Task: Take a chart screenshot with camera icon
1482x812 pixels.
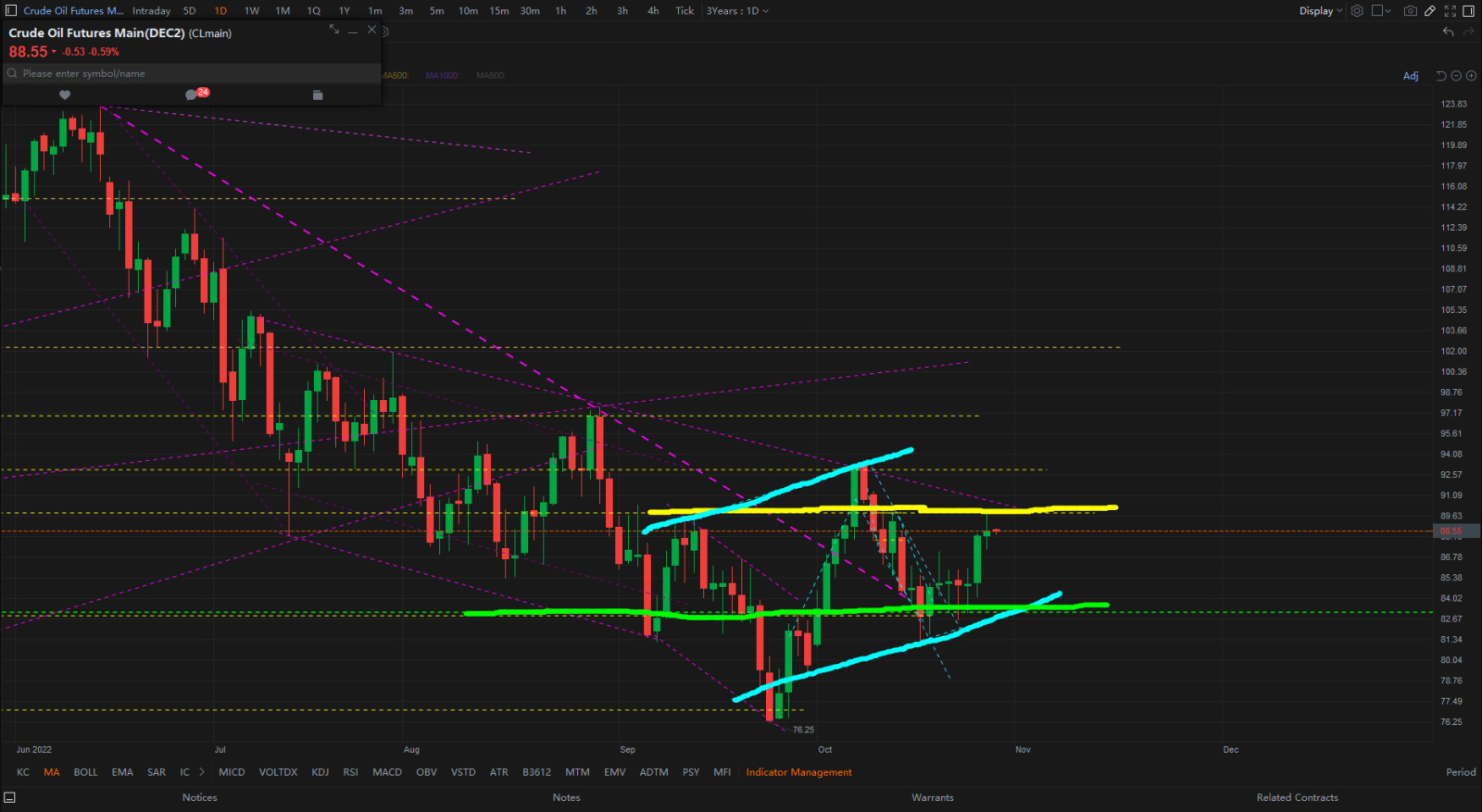Action: coord(1410,11)
